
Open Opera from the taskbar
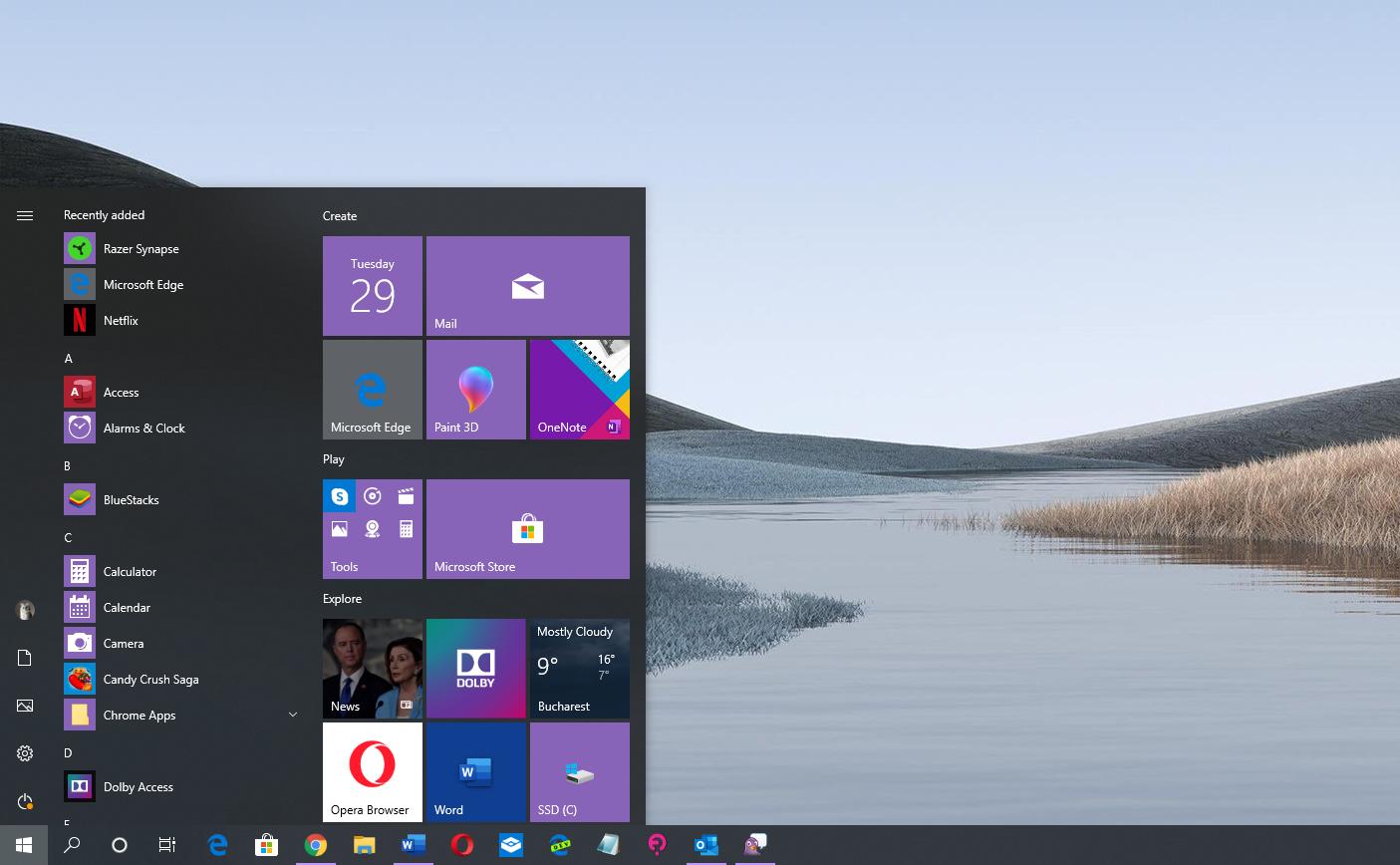[x=461, y=845]
